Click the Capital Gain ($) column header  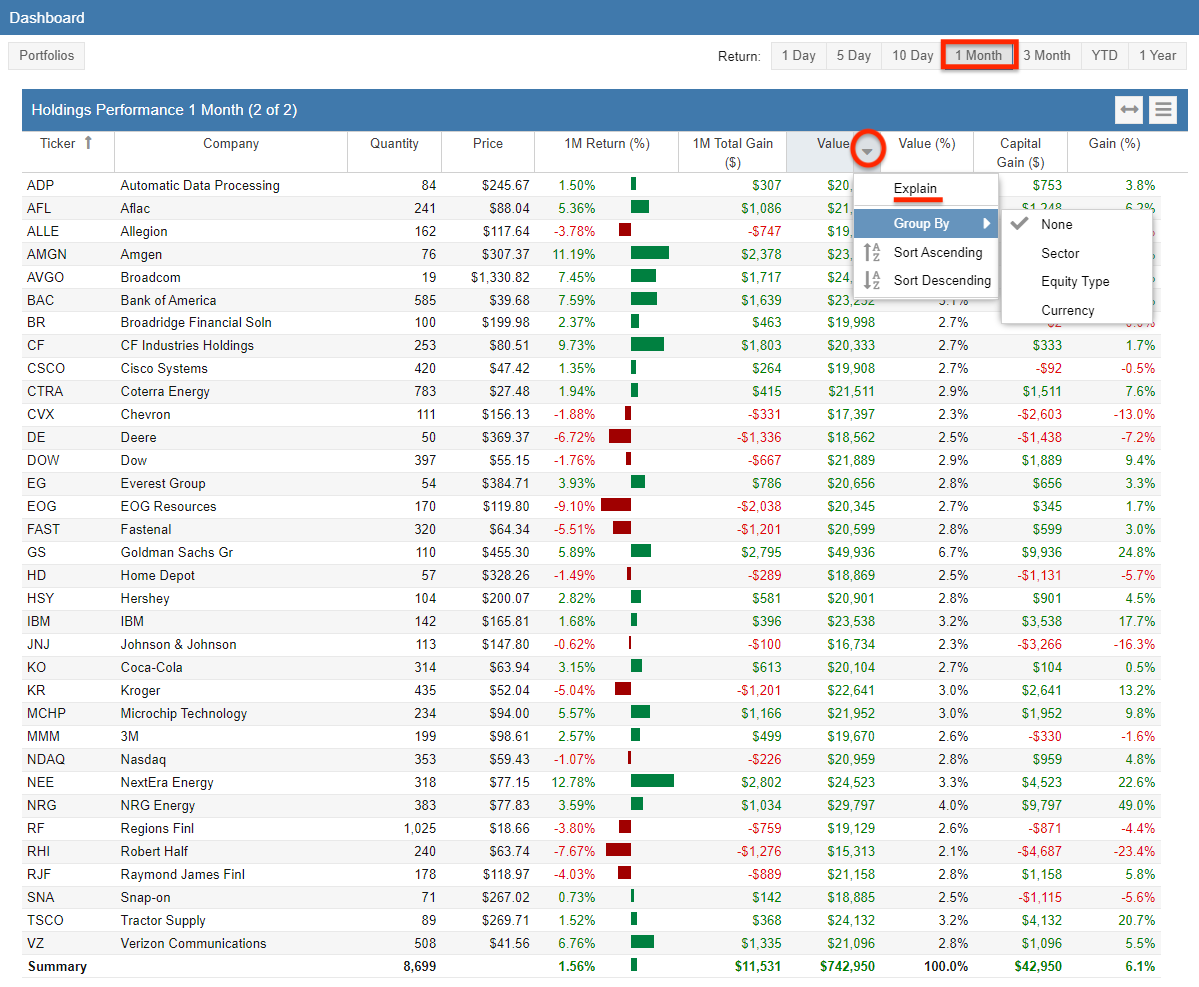pyautogui.click(x=1020, y=152)
